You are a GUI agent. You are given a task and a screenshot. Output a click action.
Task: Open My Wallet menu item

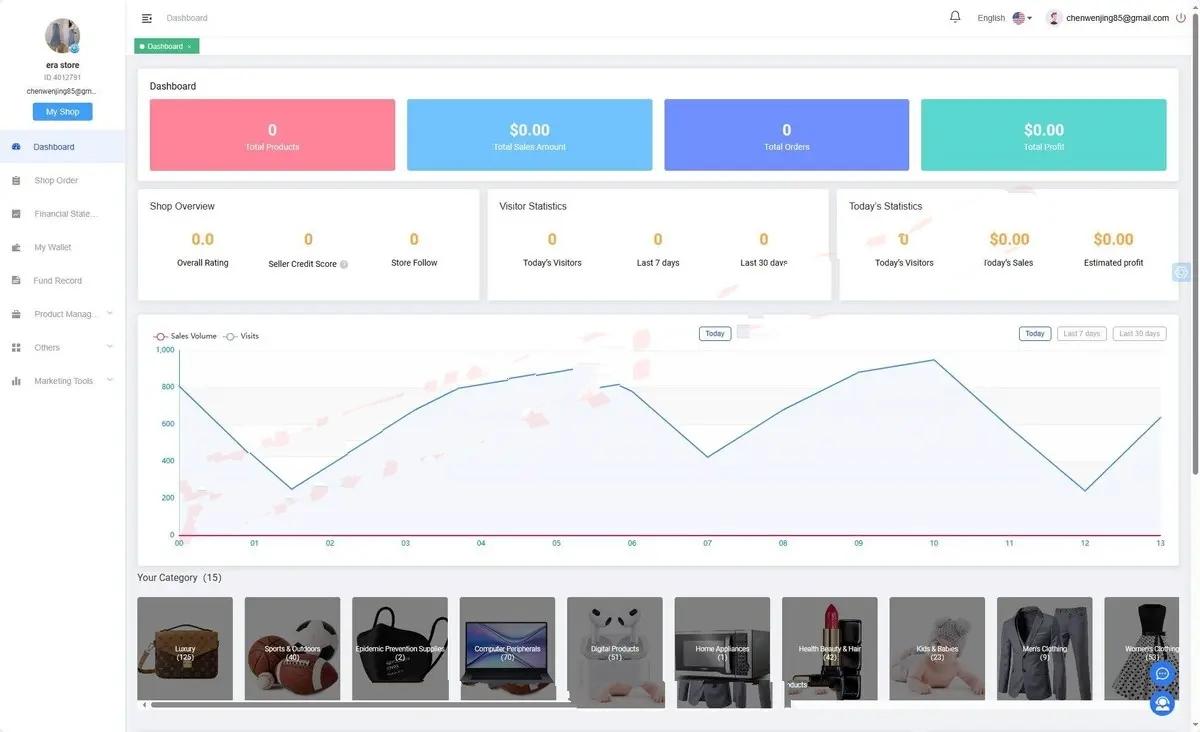63,247
